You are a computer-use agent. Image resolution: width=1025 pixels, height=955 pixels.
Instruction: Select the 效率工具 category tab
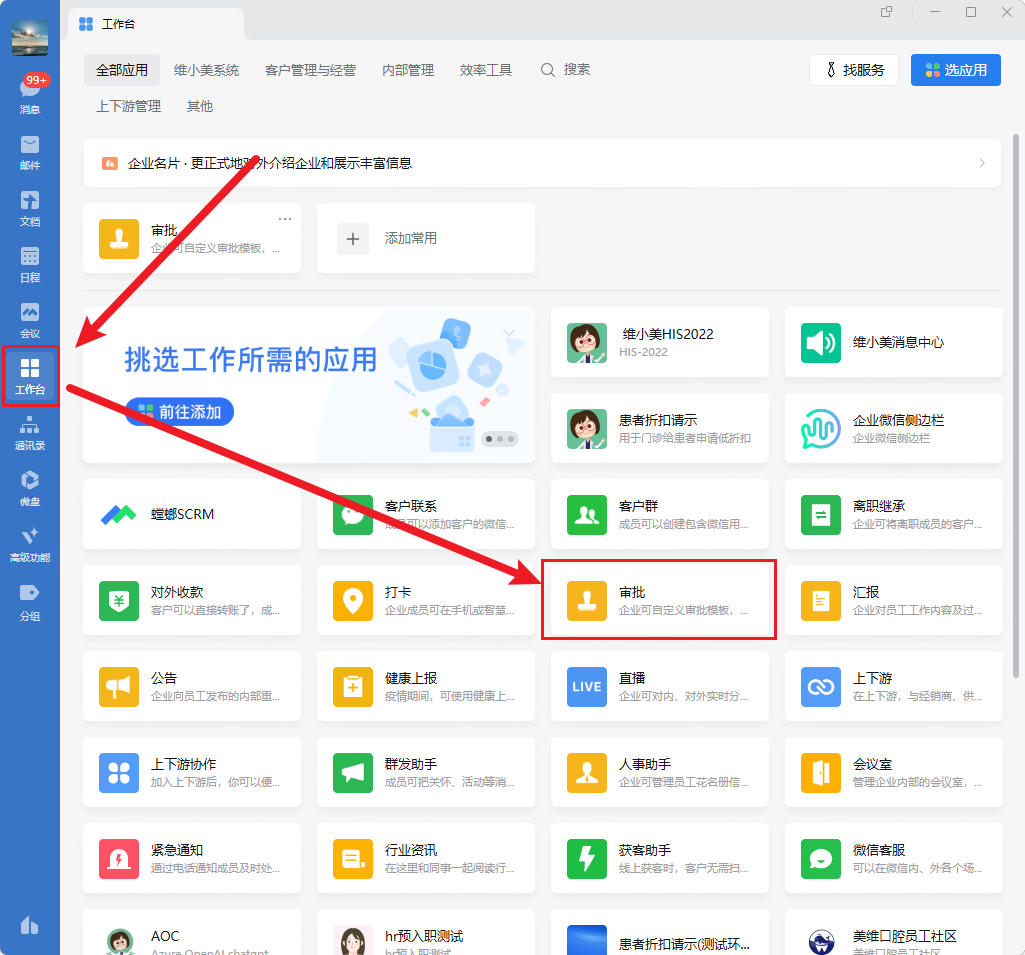[486, 70]
